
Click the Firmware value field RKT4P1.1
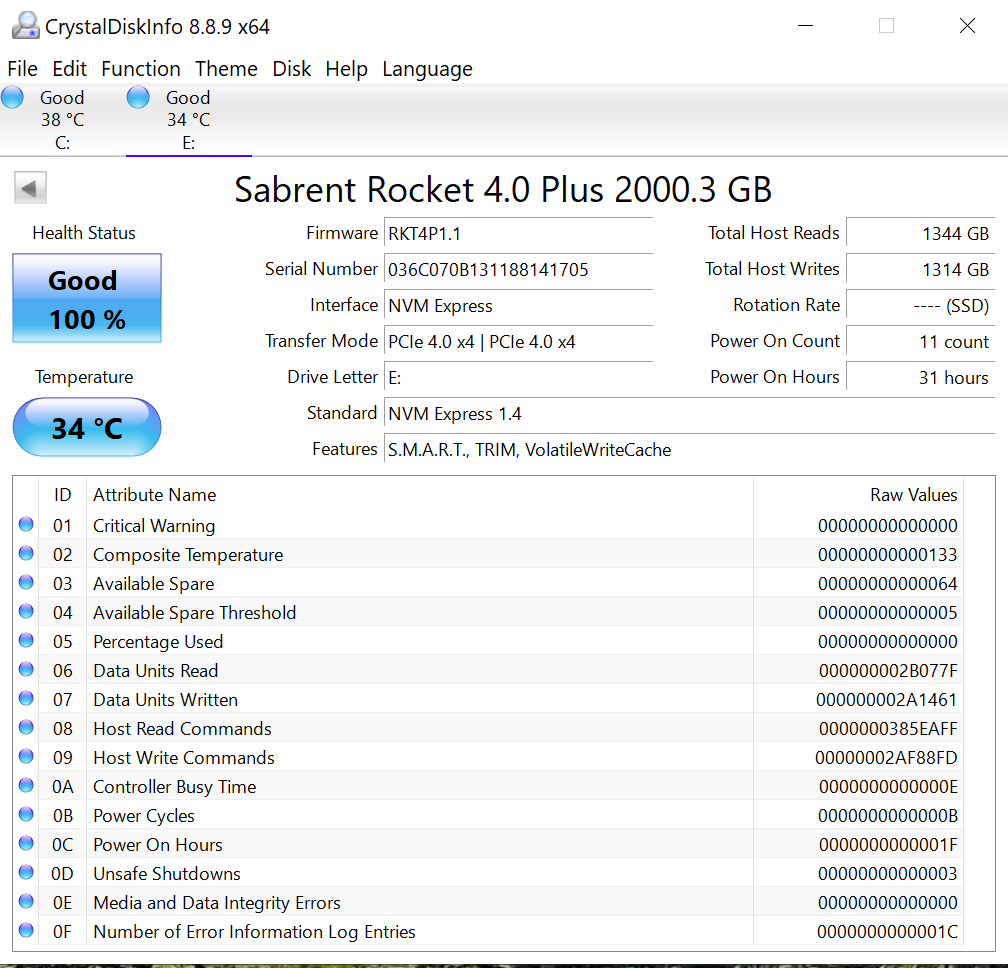coord(518,233)
